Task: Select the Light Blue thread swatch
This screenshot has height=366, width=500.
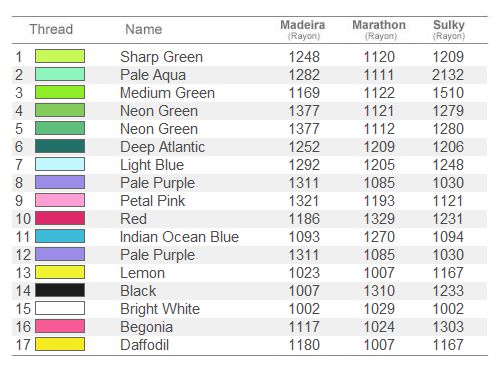Action: pos(60,164)
